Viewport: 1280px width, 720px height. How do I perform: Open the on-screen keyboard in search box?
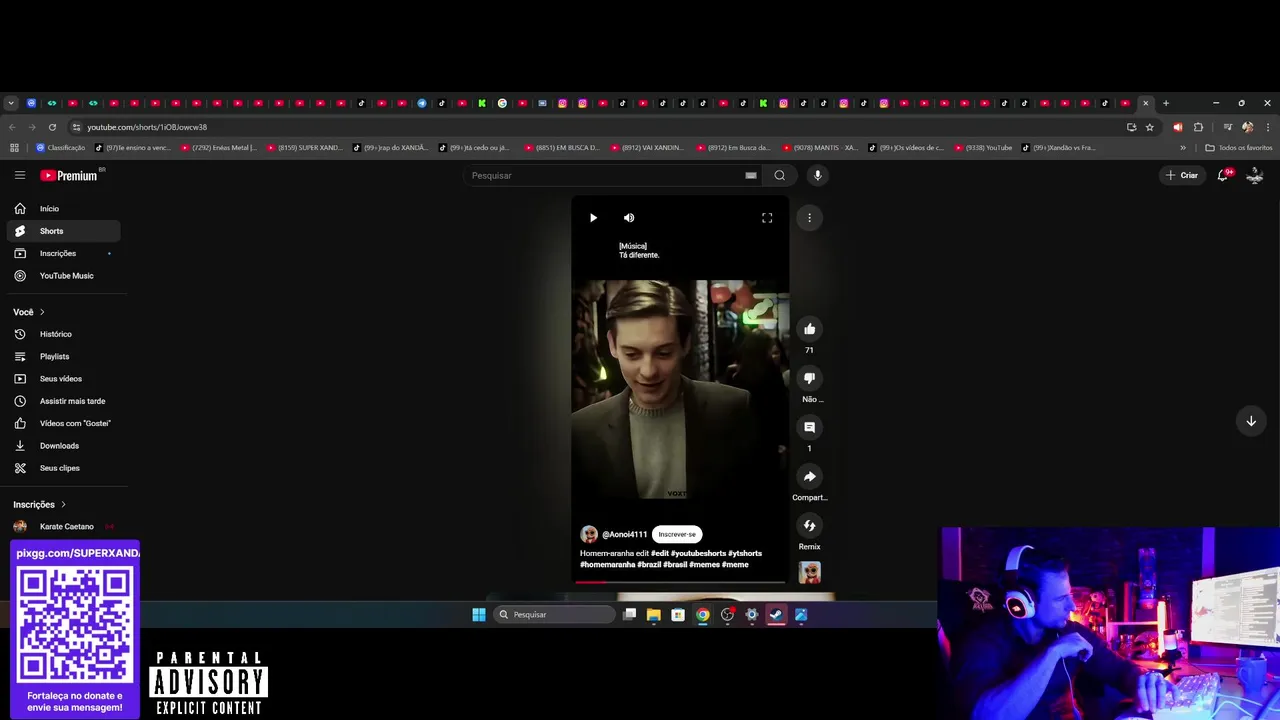click(x=751, y=175)
